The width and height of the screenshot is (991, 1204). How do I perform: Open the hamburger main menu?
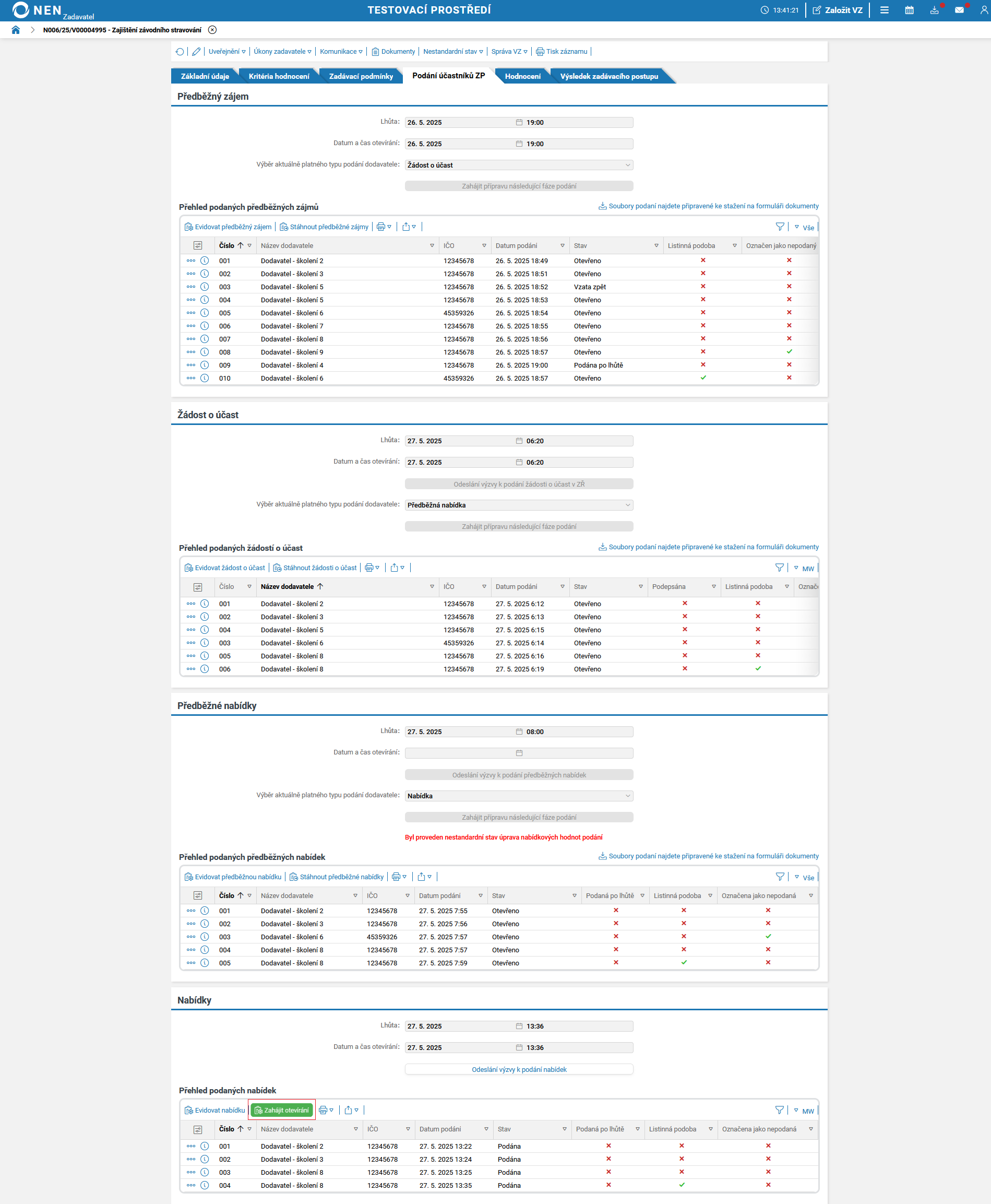[x=884, y=10]
